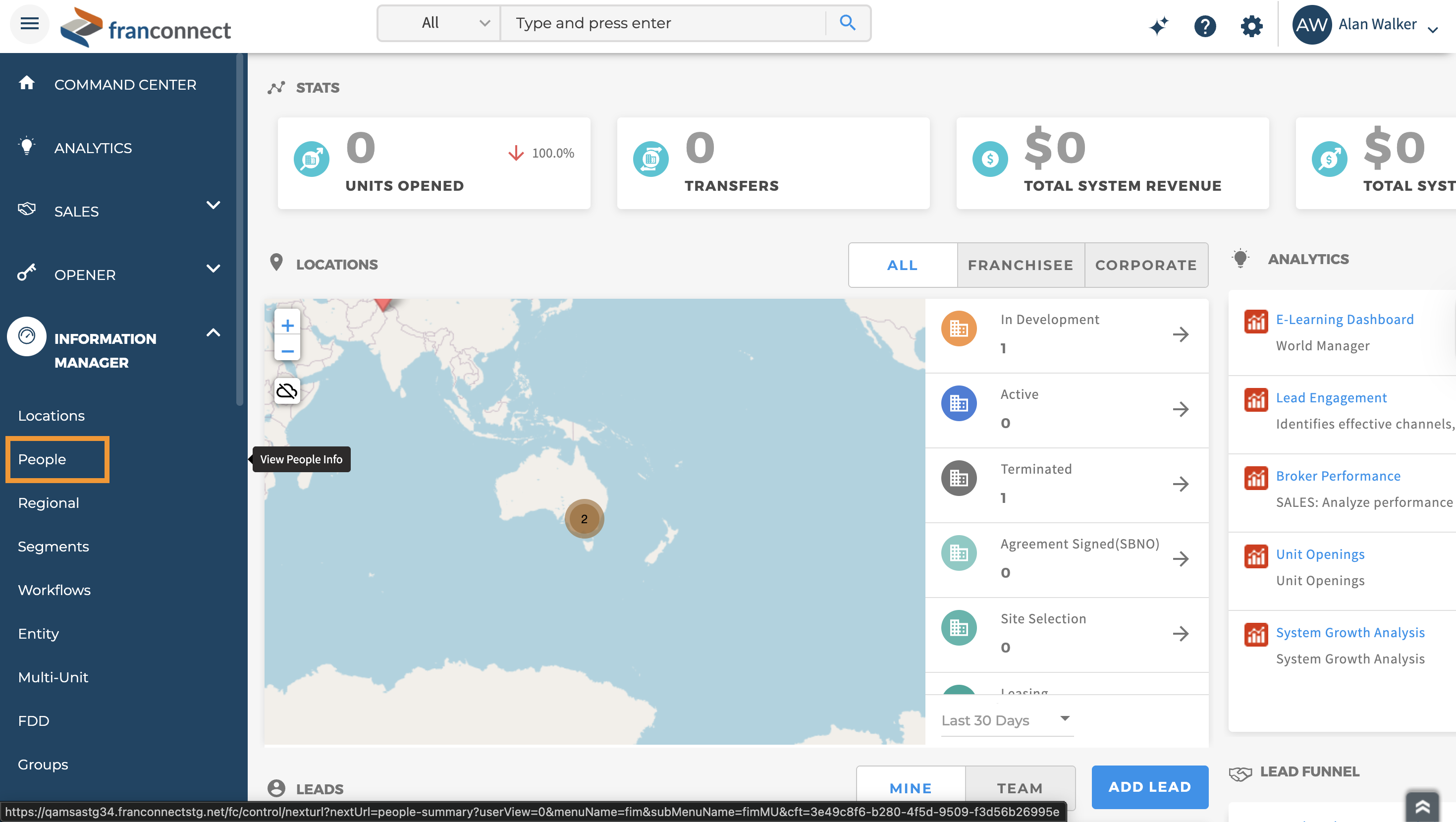Viewport: 1456px width, 822px height.
Task: Click the help question mark icon
Action: pyautogui.click(x=1204, y=25)
